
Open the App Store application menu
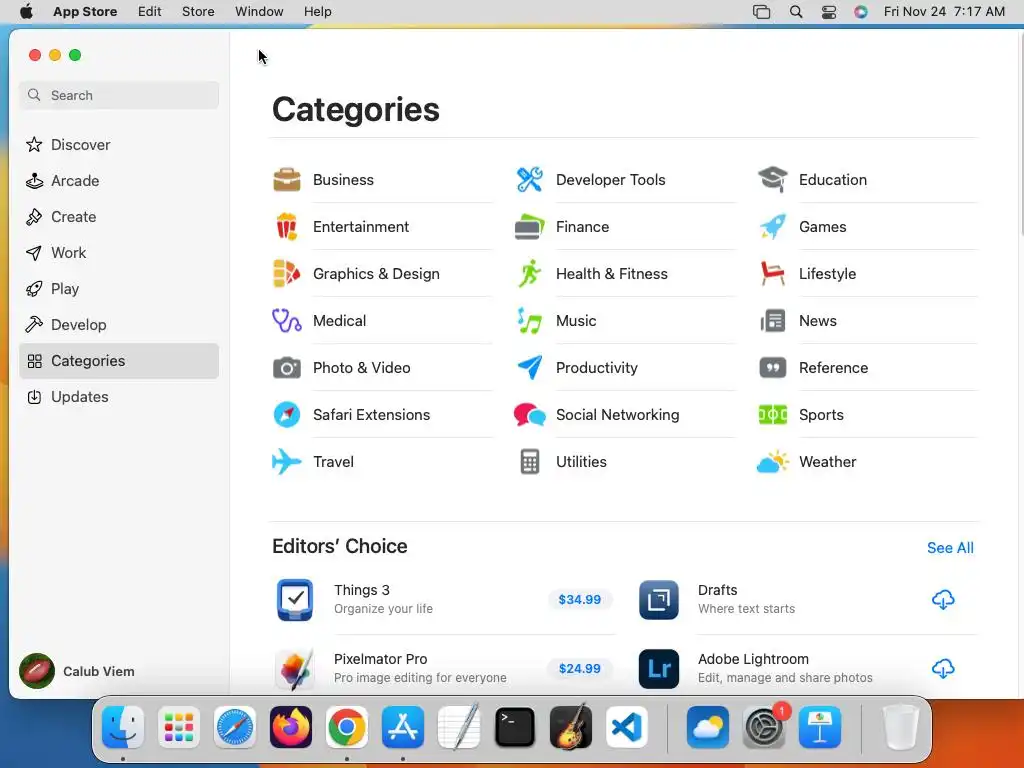[85, 12]
